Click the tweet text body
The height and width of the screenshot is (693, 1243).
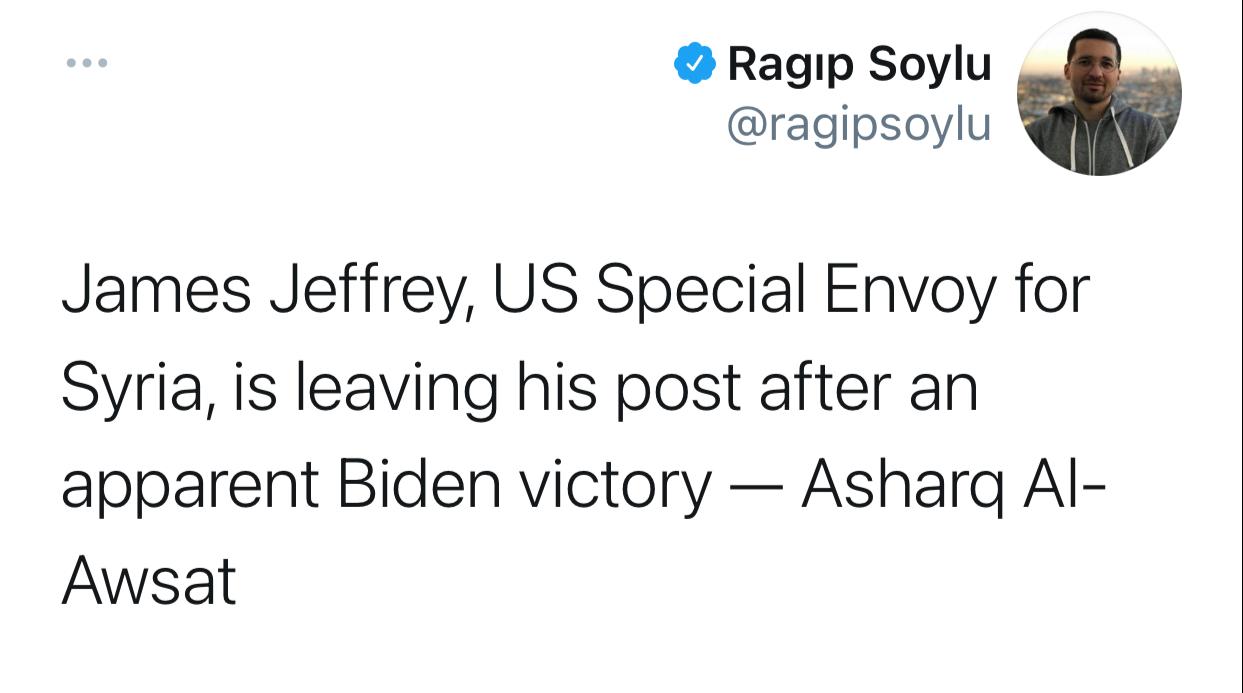(575, 435)
